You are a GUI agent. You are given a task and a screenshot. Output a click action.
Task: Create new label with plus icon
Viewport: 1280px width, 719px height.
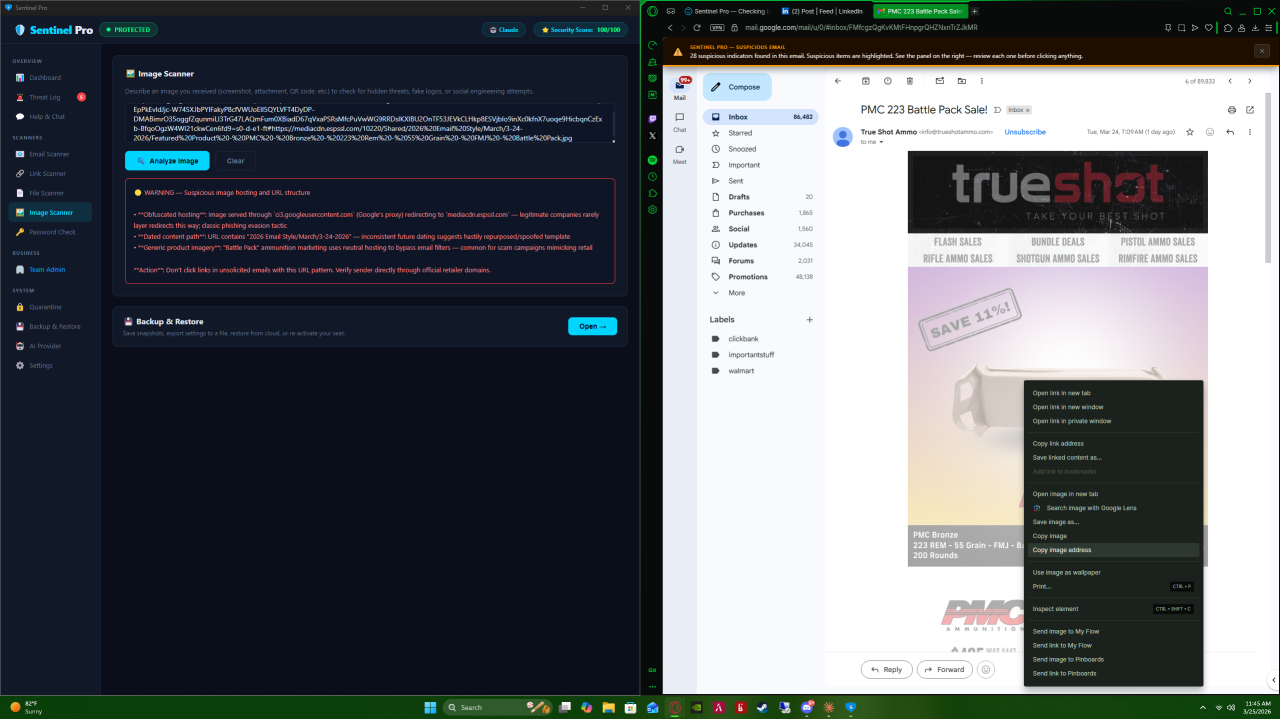tap(810, 320)
